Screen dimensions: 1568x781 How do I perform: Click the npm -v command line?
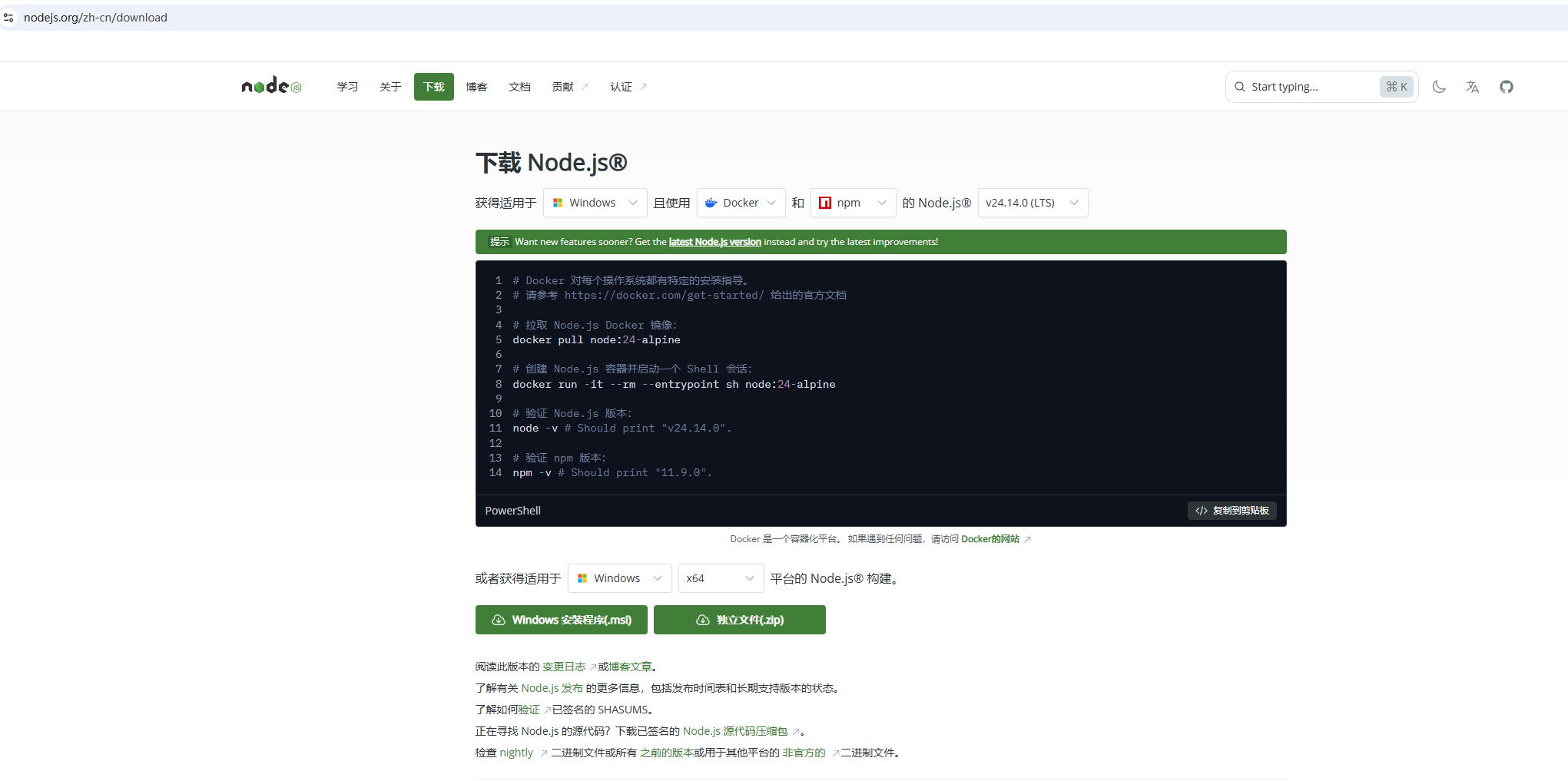click(612, 472)
